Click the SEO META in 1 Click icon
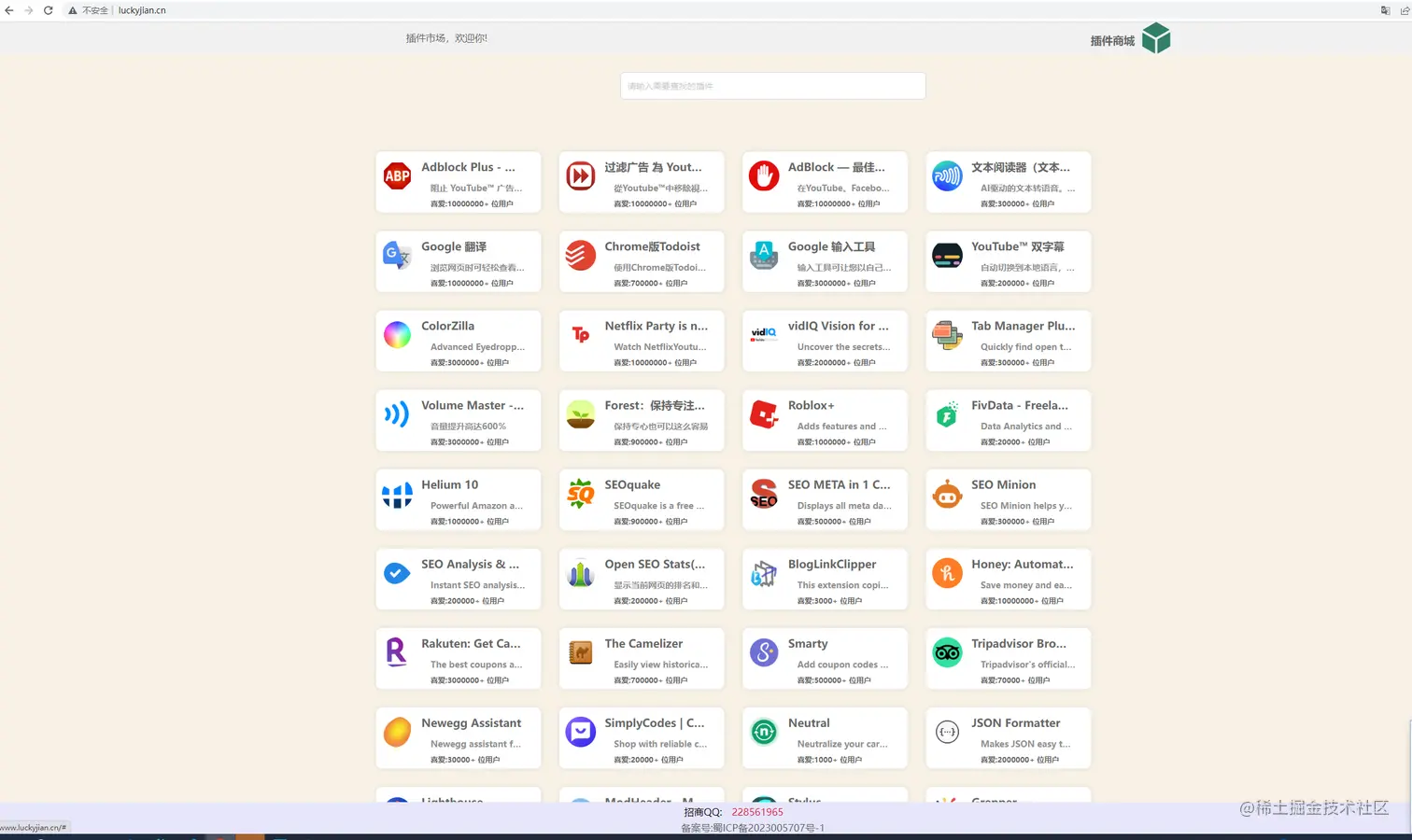 [764, 493]
